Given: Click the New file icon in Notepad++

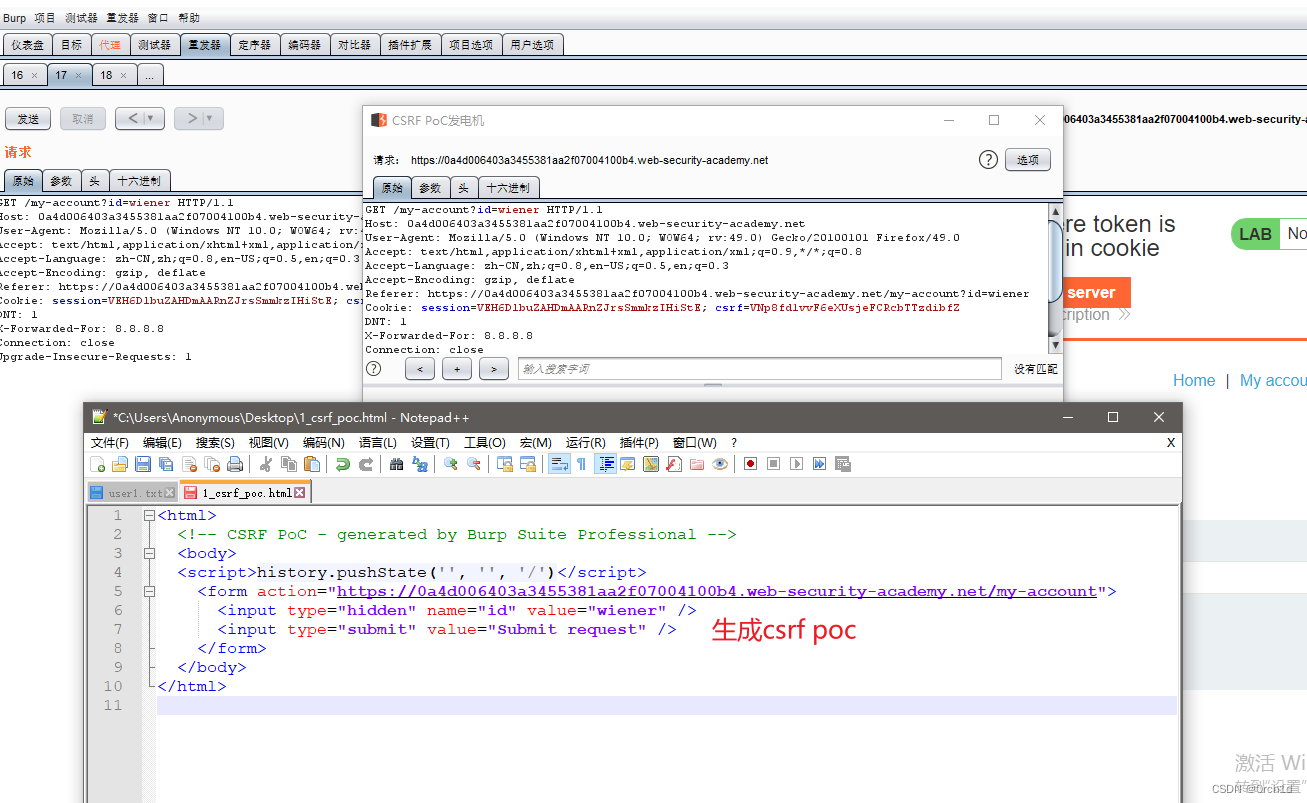Looking at the screenshot, I should tap(98, 464).
